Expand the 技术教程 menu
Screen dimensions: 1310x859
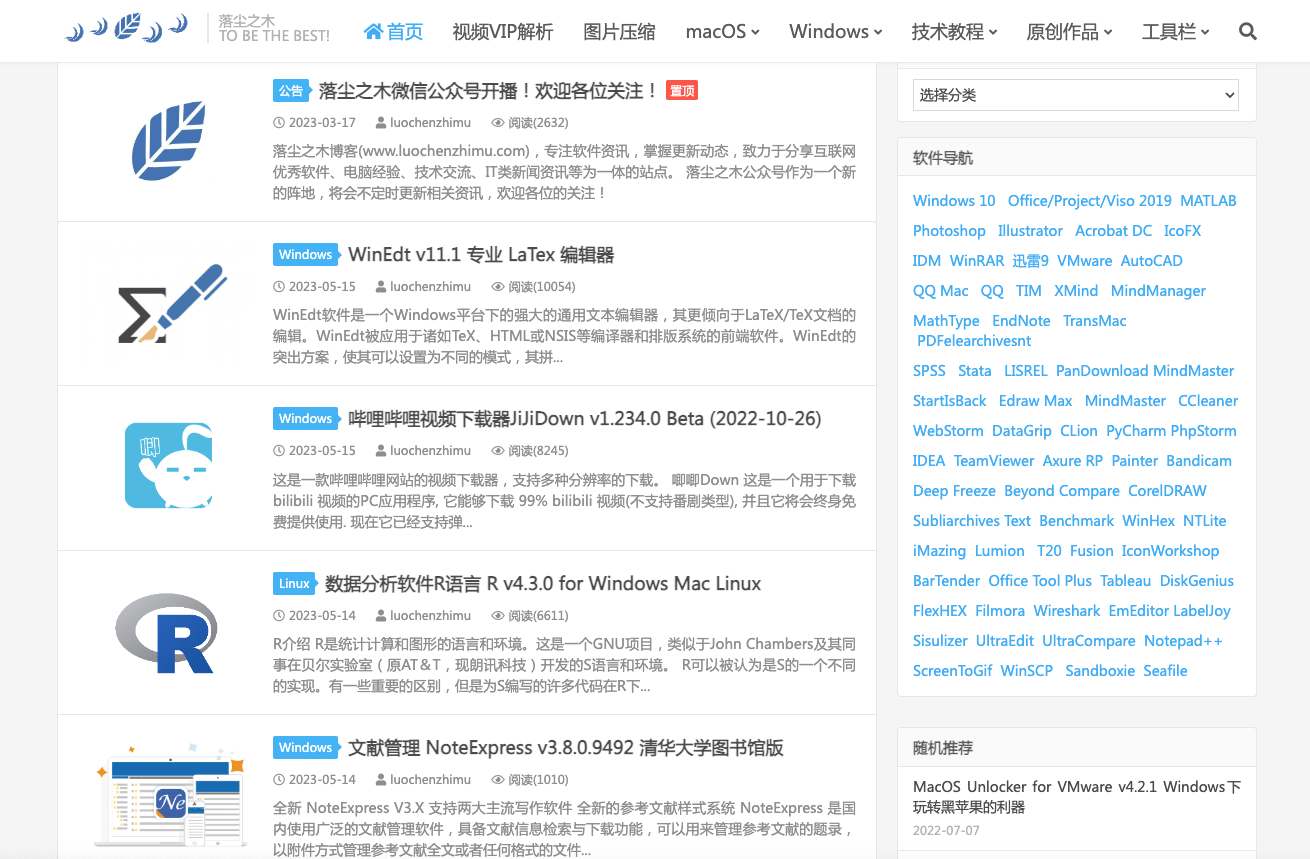tap(954, 32)
